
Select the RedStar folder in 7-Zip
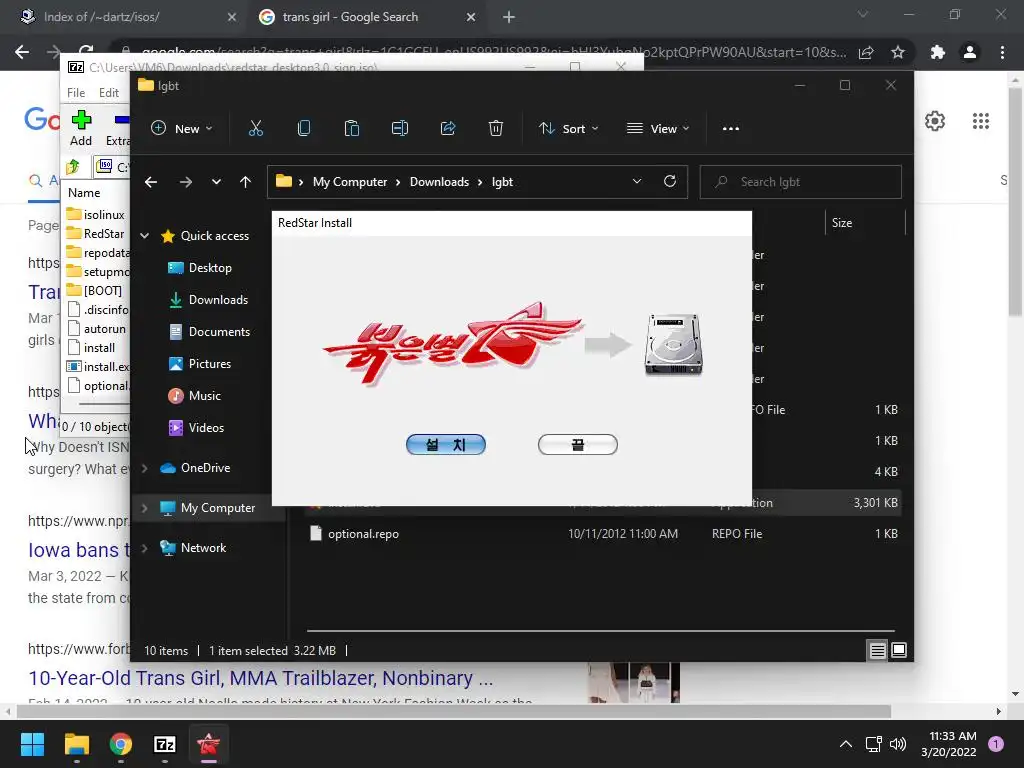(96, 233)
